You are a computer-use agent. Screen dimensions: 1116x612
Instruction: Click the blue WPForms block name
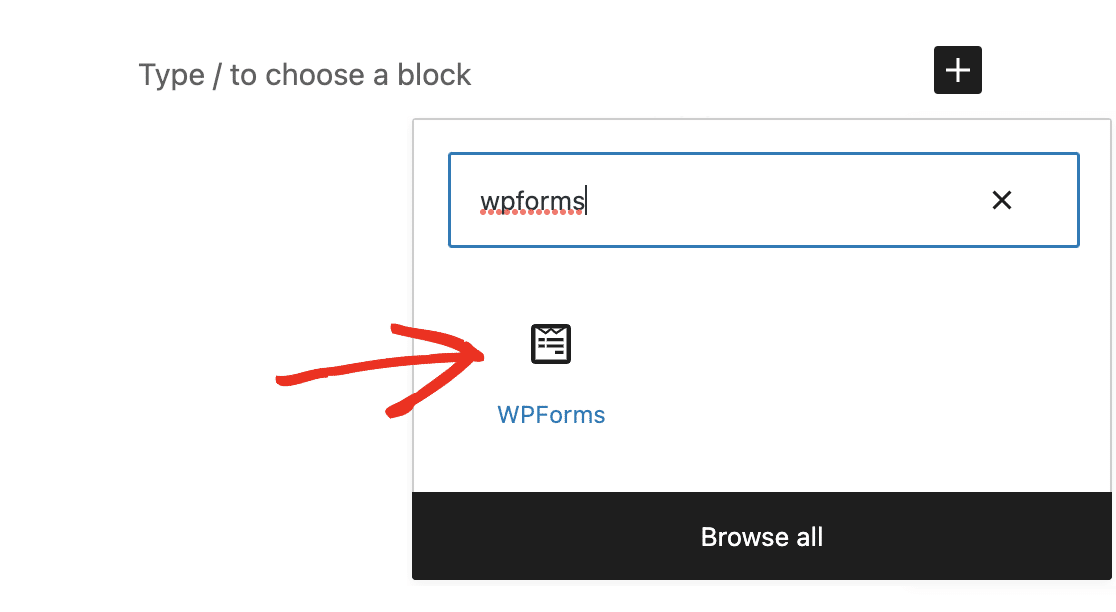(551, 415)
